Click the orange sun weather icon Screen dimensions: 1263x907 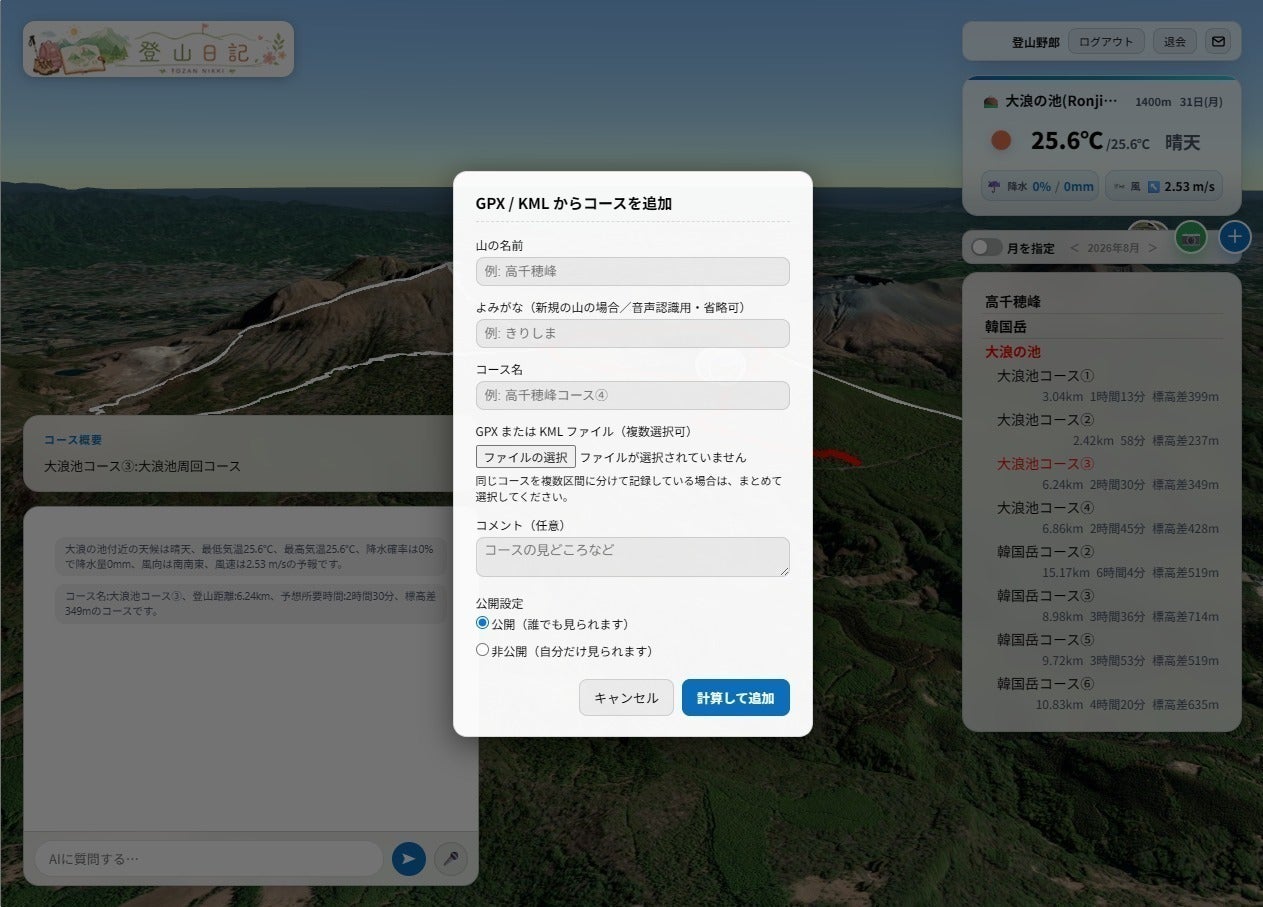click(1001, 141)
